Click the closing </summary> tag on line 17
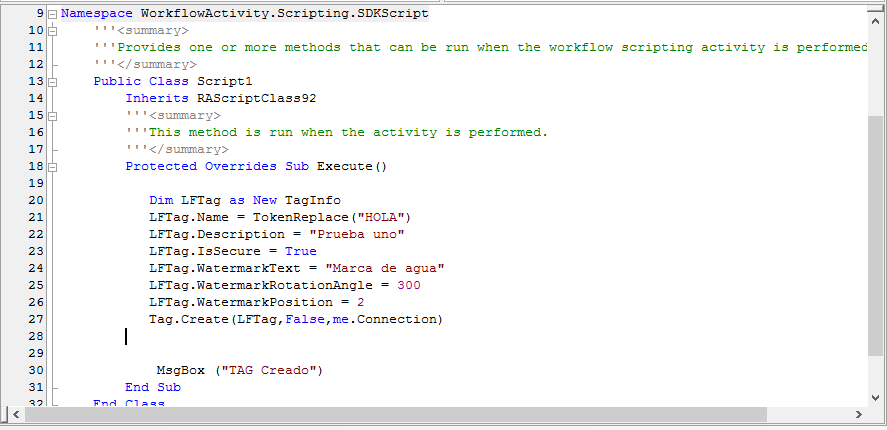Image resolution: width=887 pixels, height=430 pixels. (x=188, y=149)
